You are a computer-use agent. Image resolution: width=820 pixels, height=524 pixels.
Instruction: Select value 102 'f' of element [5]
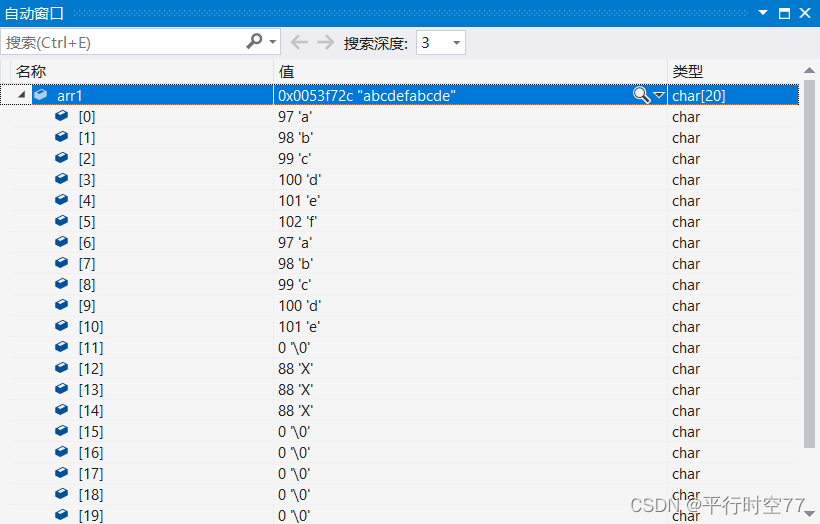[x=298, y=222]
